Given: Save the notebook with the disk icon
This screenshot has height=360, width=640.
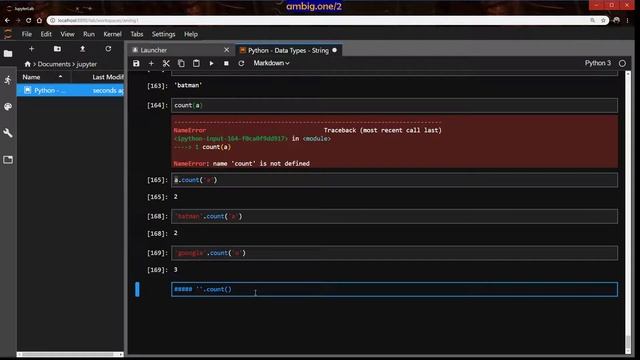Looking at the screenshot, I should click(136, 63).
